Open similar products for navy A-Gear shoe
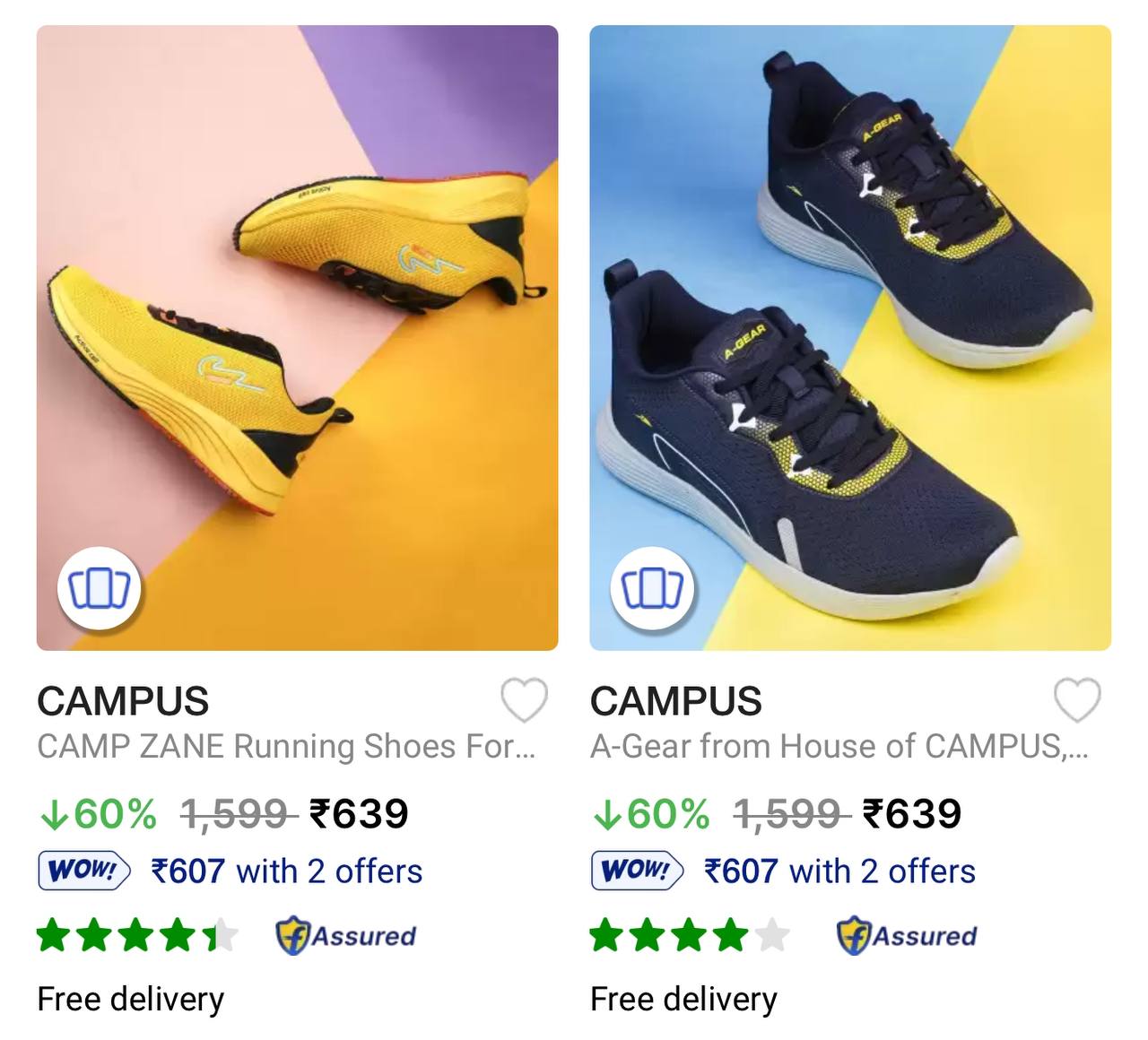The width and height of the screenshot is (1148, 1040). pyautogui.click(x=652, y=589)
